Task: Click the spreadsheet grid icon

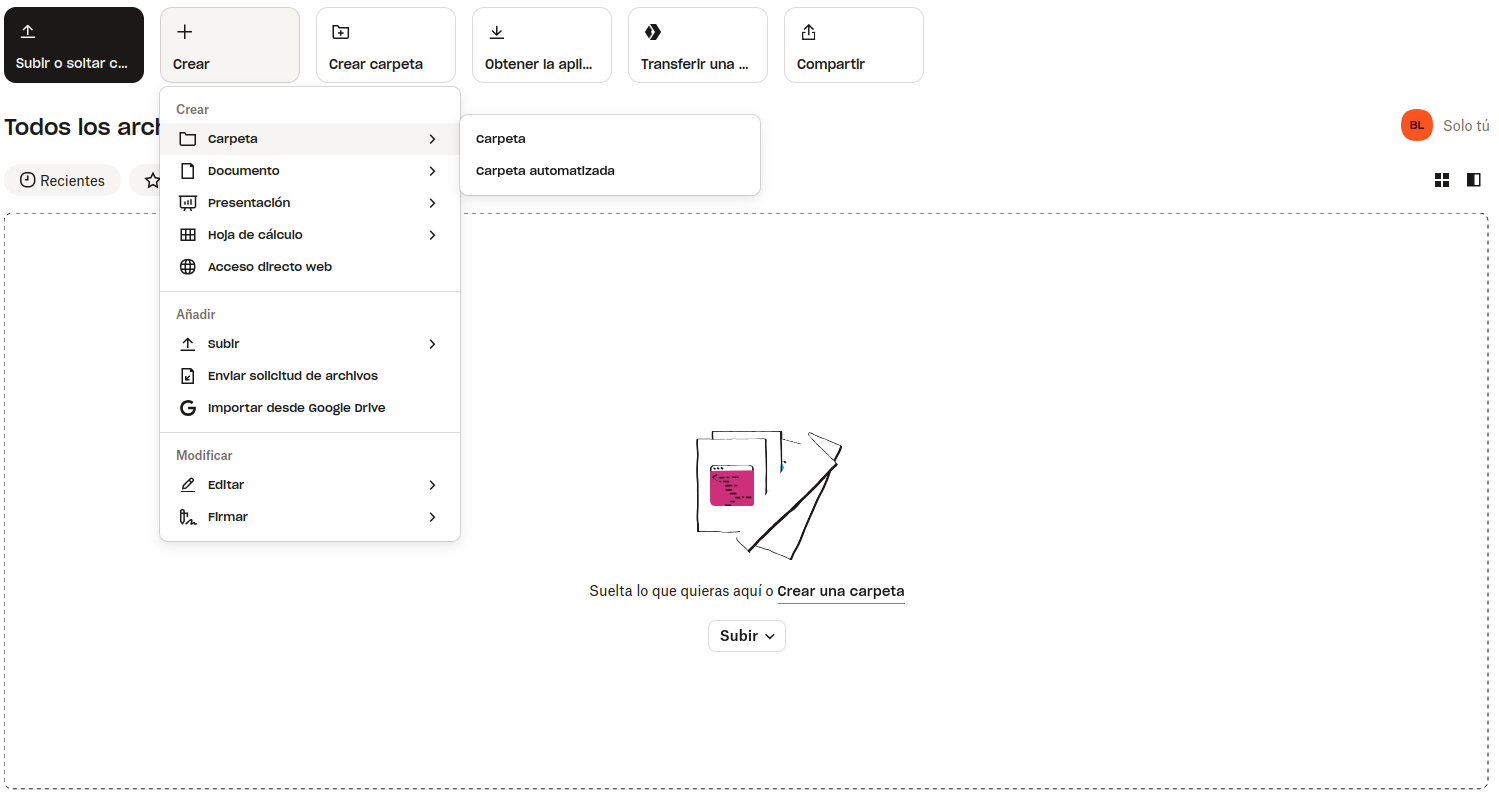Action: coord(187,235)
